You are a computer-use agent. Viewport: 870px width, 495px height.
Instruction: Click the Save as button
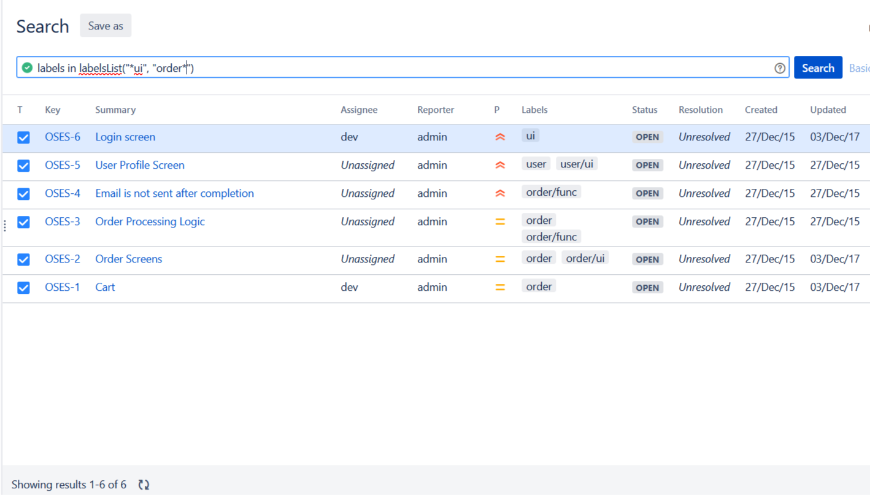(x=105, y=26)
